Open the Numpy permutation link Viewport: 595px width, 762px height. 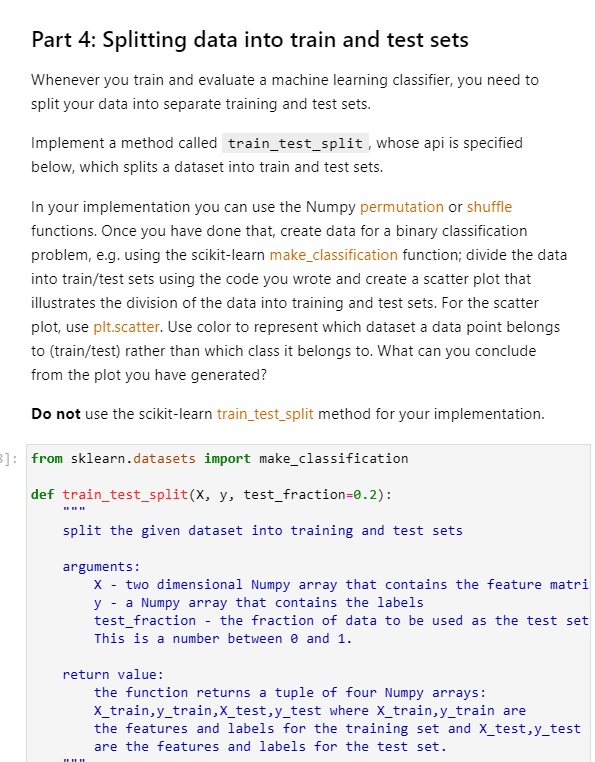click(x=402, y=207)
